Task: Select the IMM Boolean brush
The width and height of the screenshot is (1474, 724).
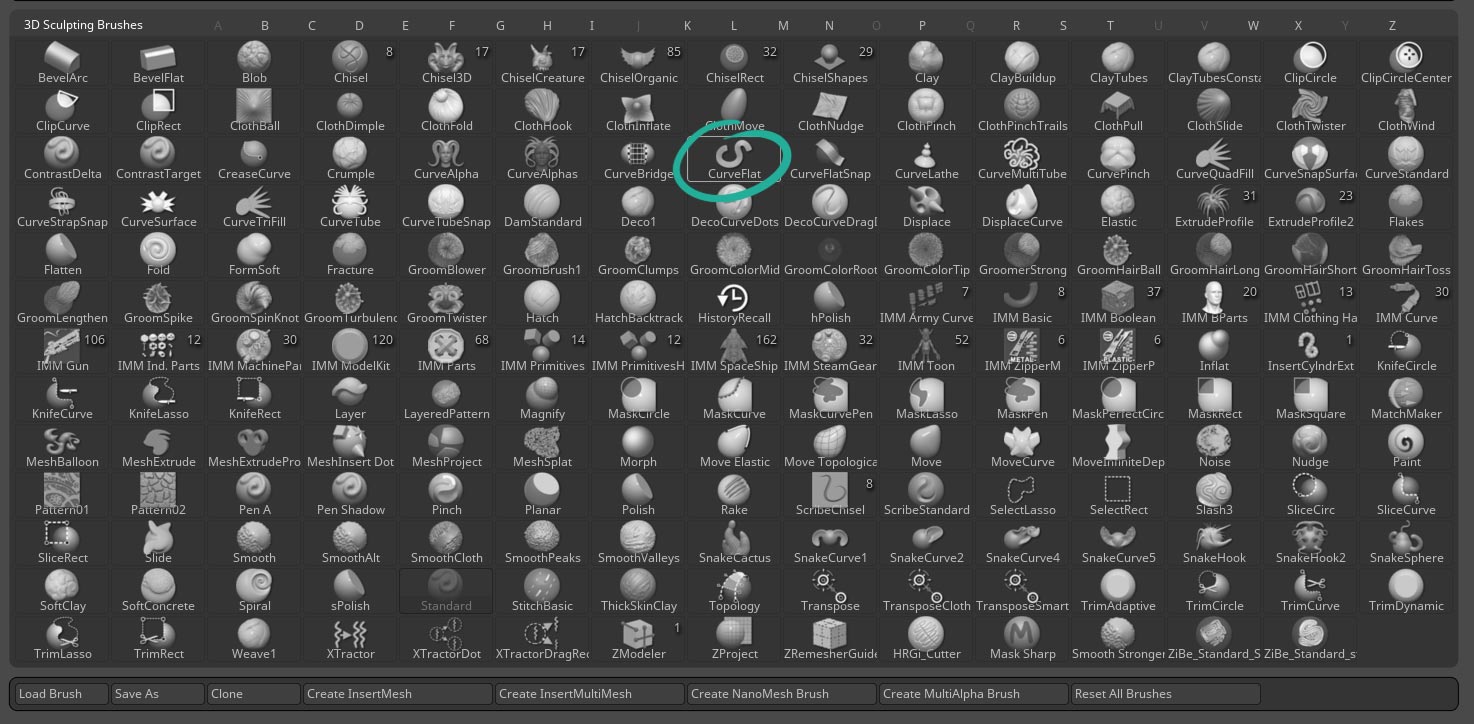Action: click(1118, 303)
